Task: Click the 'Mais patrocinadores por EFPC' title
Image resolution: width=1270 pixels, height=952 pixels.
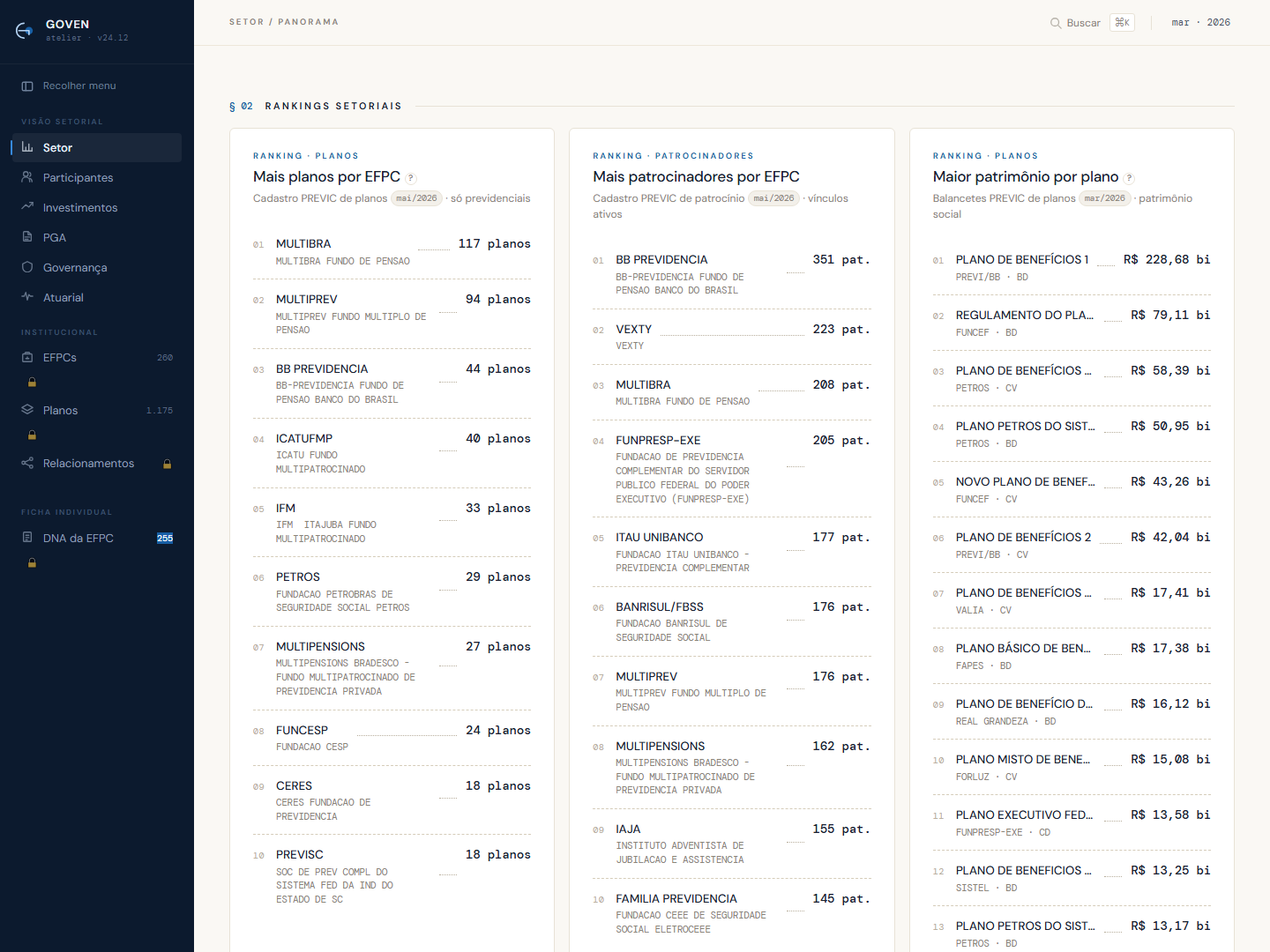Action: [696, 176]
